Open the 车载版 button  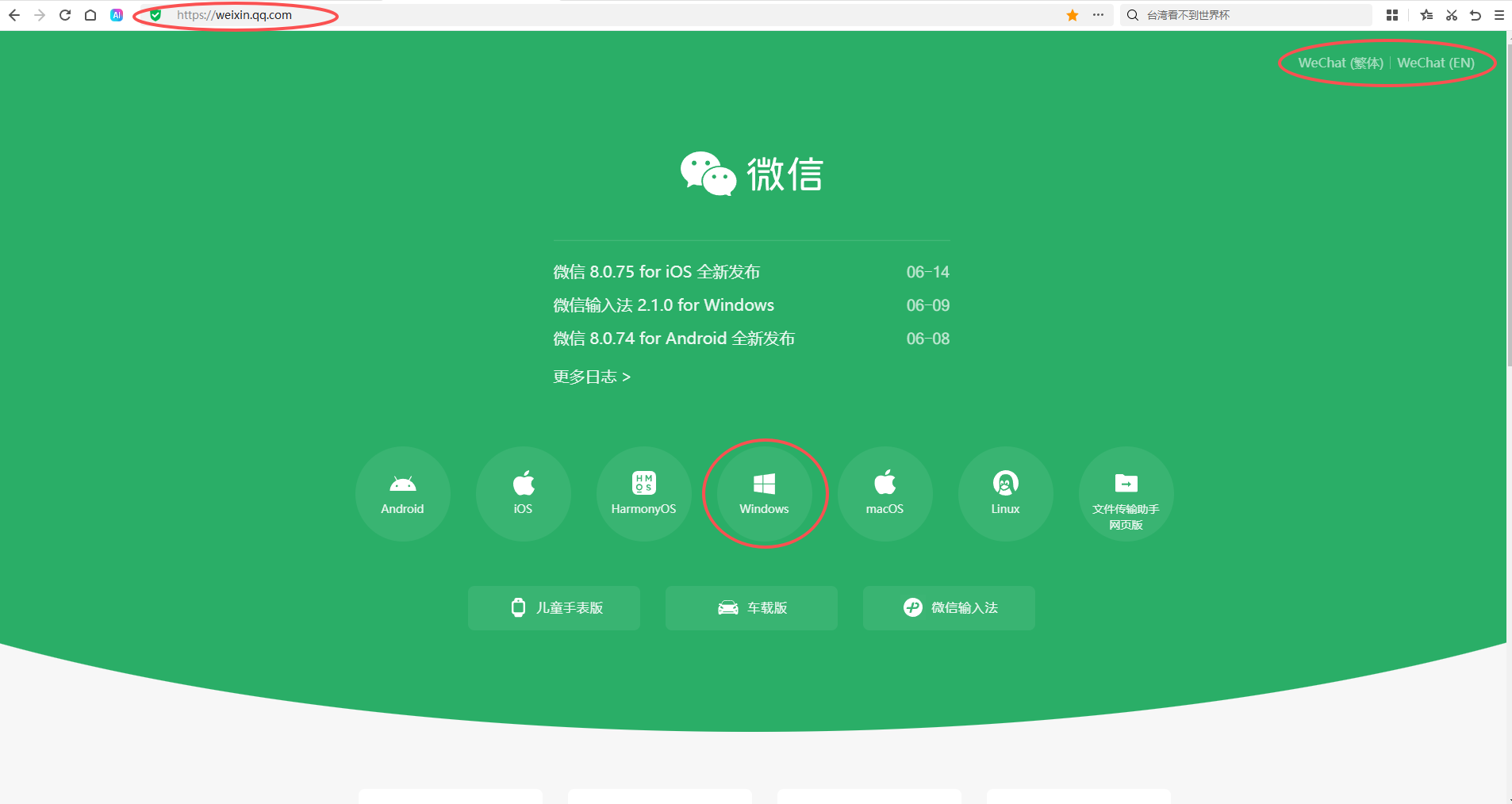click(x=751, y=608)
